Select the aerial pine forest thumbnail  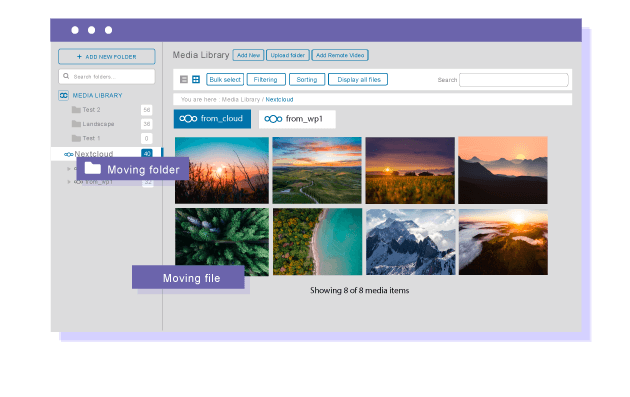222,242
